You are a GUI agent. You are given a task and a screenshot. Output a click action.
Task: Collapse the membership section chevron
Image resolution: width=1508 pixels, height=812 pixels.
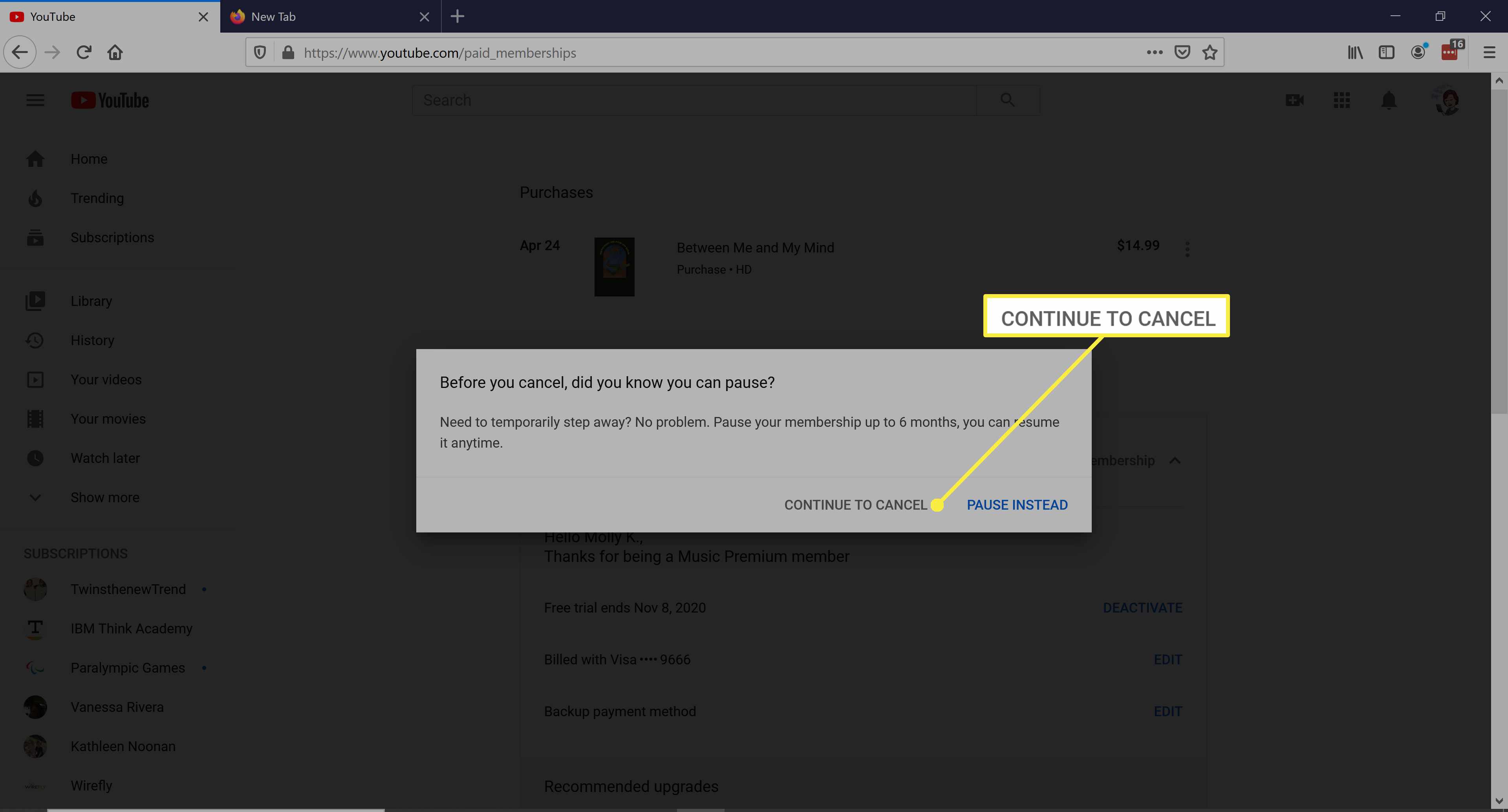pos(1174,461)
